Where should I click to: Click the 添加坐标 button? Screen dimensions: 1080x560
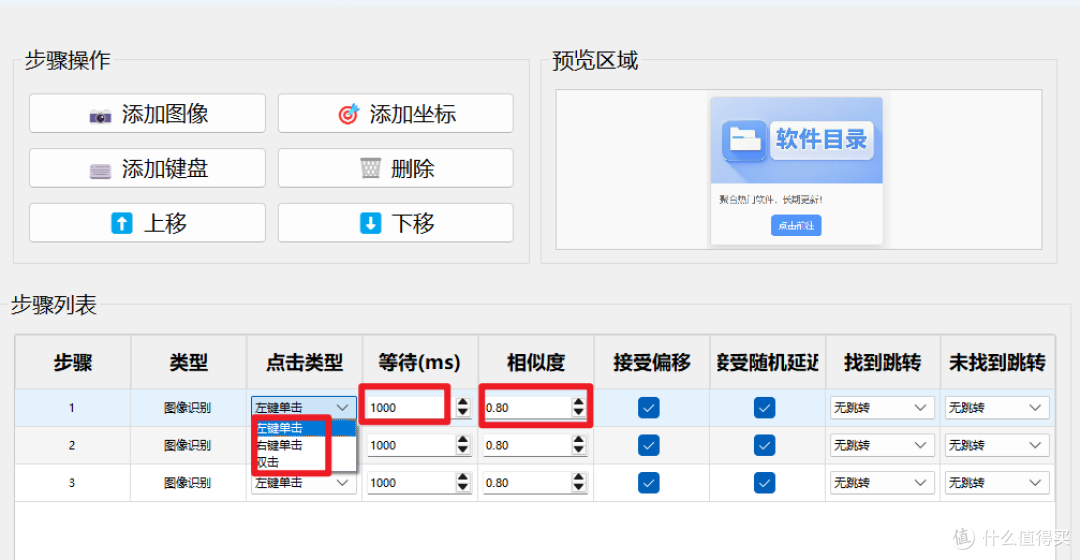[x=395, y=114]
